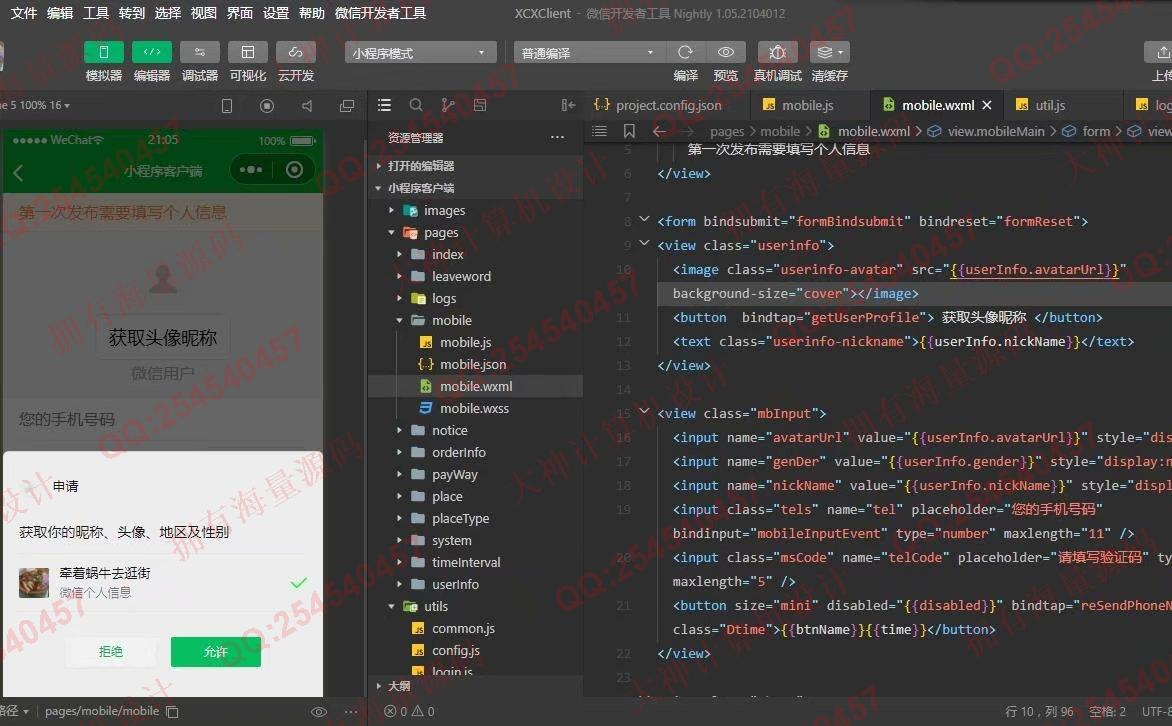Image resolution: width=1172 pixels, height=726 pixels.
Task: Click the editor navigate back arrow
Action: click(x=659, y=131)
